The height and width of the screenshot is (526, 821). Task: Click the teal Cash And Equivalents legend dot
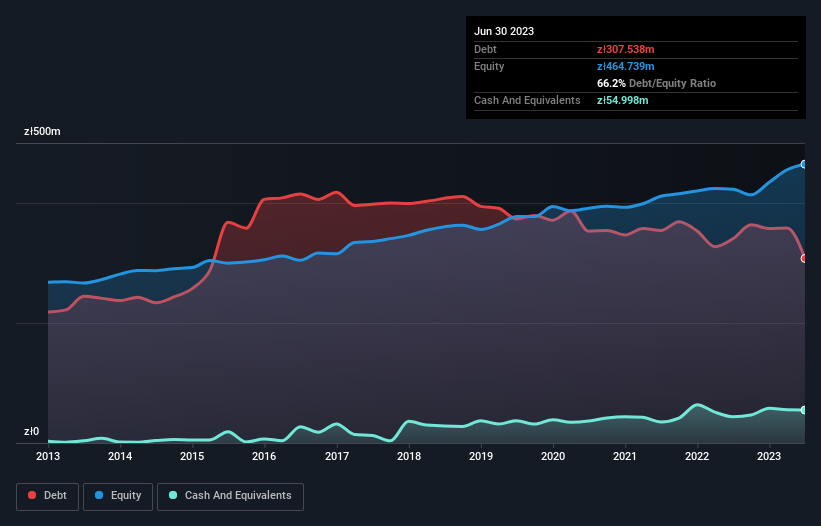pyautogui.click(x=173, y=495)
